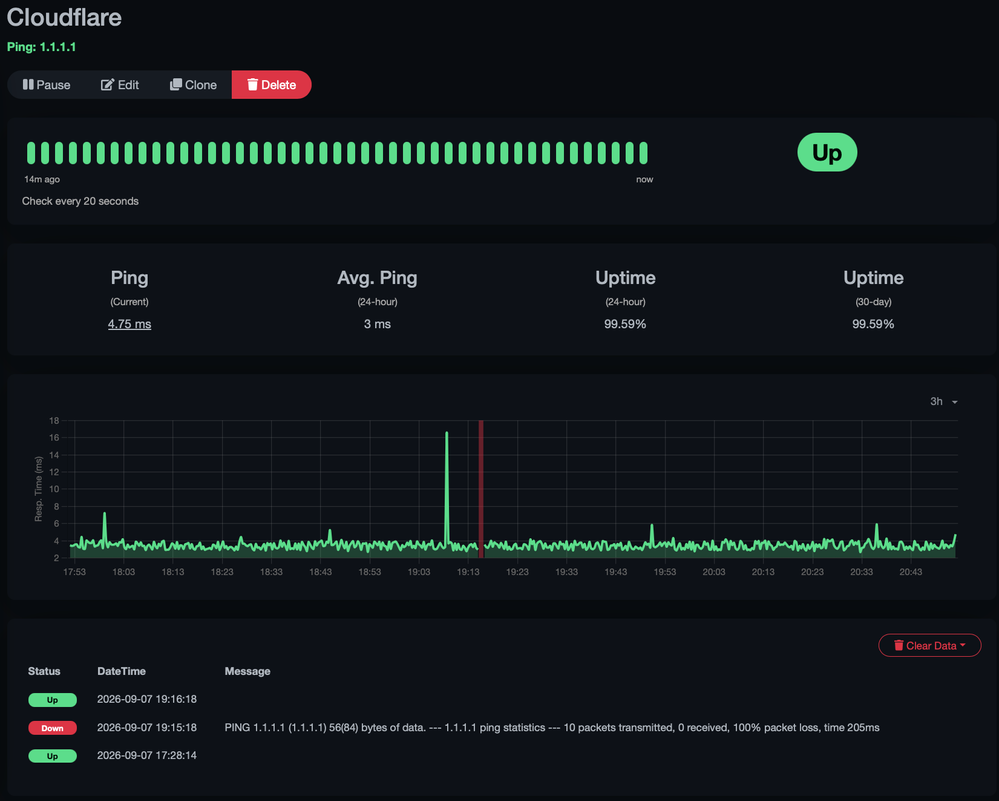Click the Message column header
The height and width of the screenshot is (801, 999).
(247, 671)
